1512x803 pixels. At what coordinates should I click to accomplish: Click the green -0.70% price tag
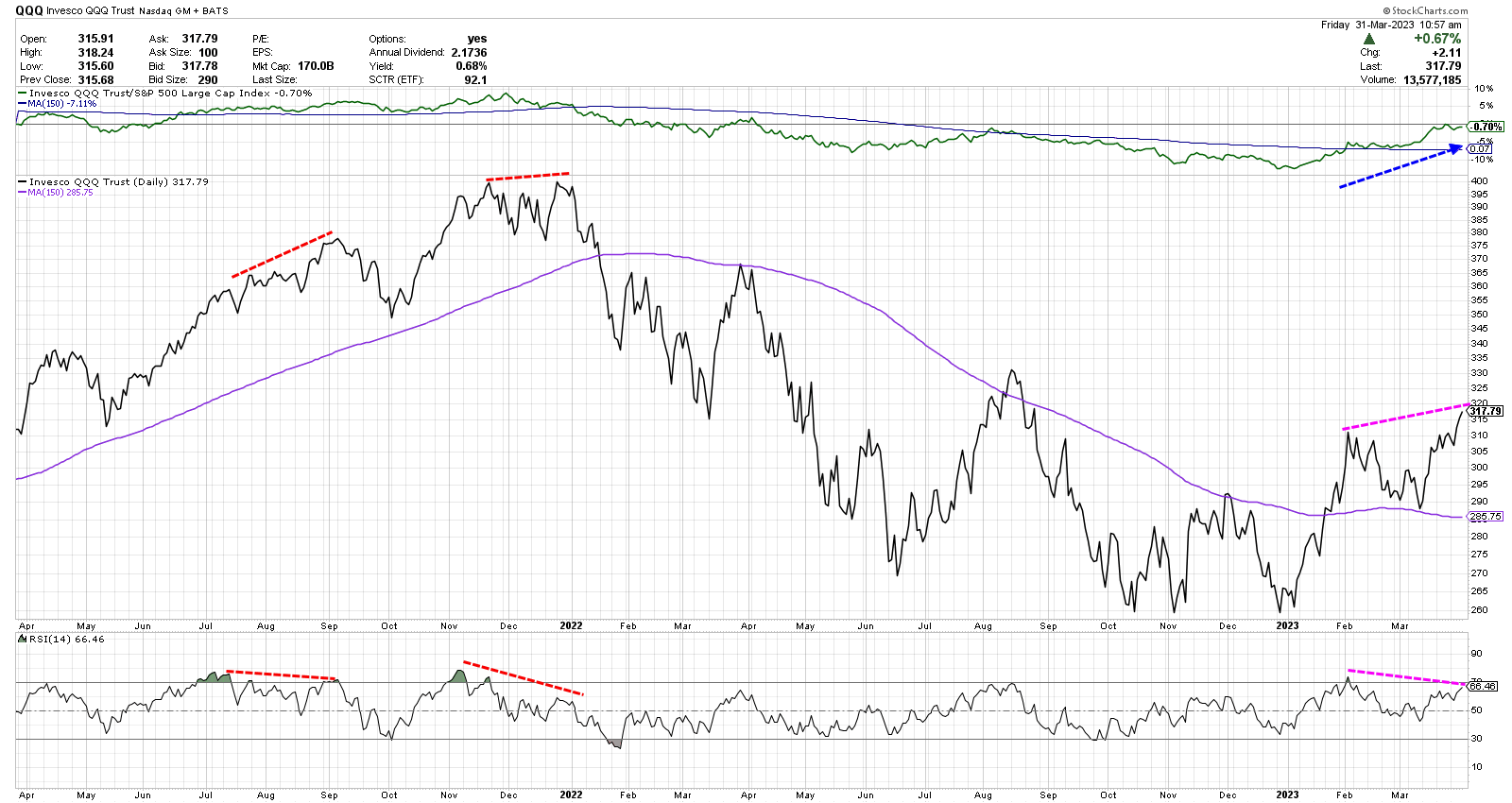click(1486, 127)
